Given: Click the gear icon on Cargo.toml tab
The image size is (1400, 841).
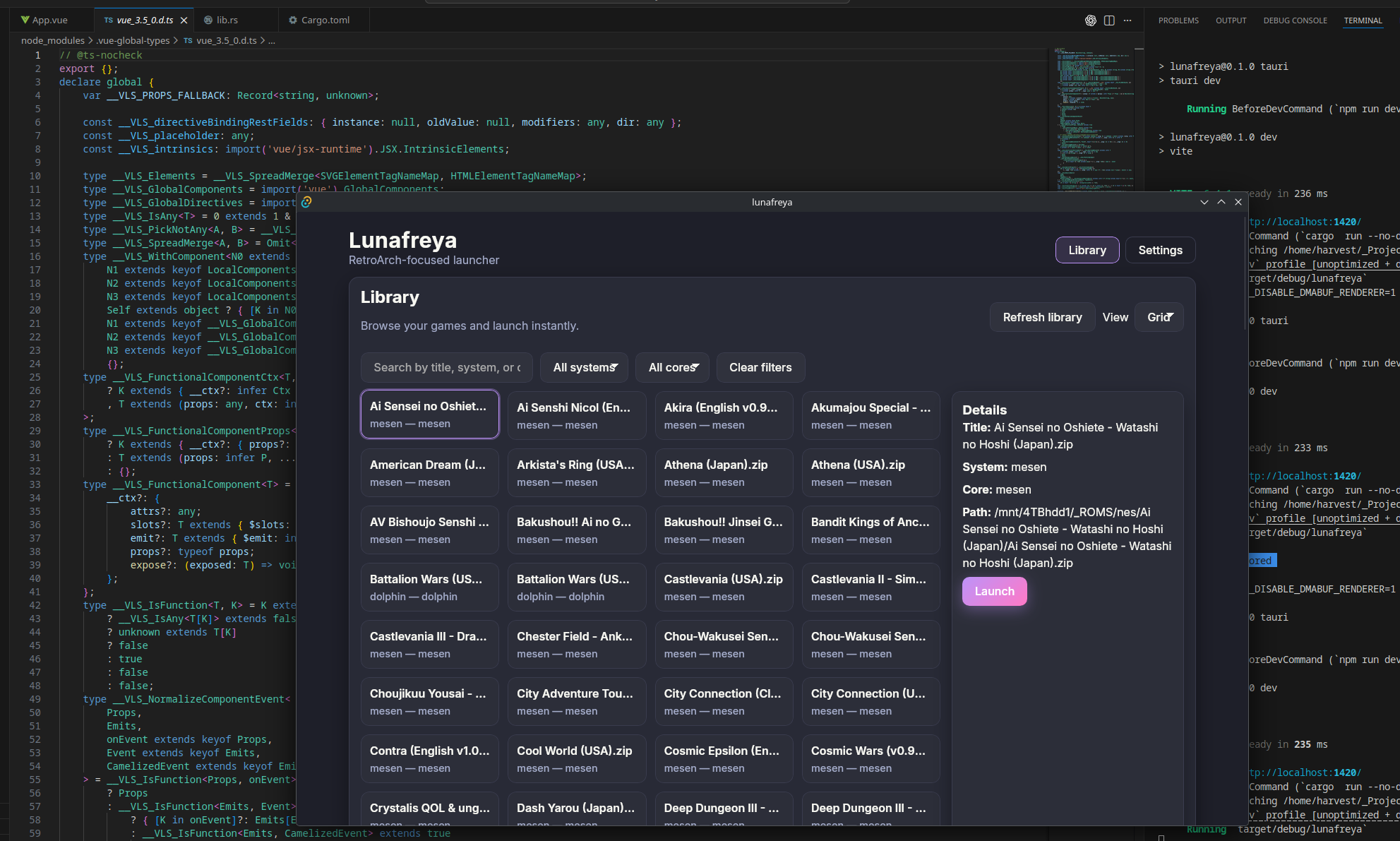Looking at the screenshot, I should pos(293,20).
